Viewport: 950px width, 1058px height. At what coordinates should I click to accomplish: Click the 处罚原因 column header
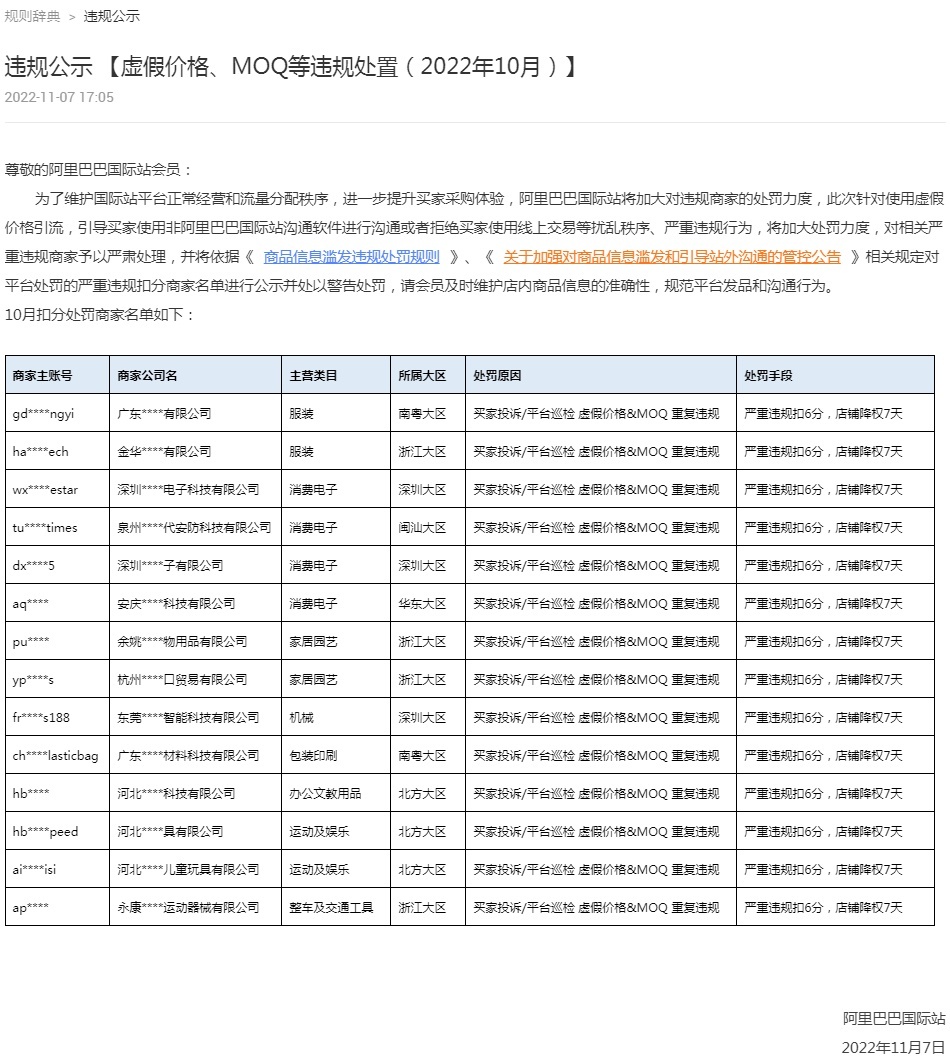tap(497, 376)
